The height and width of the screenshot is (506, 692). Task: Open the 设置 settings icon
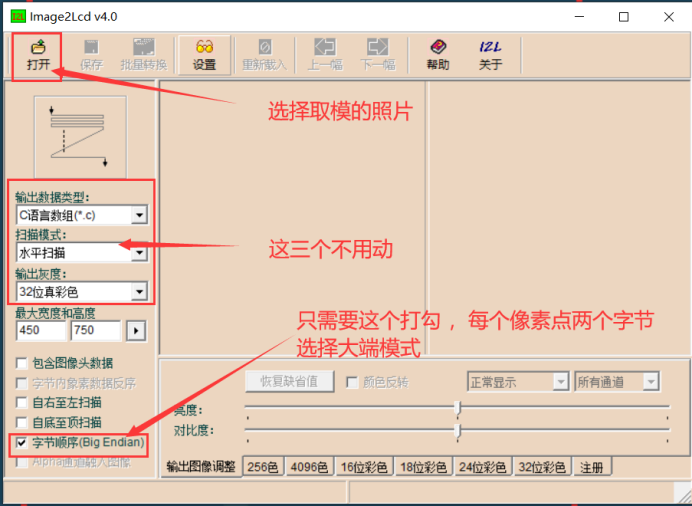(204, 55)
